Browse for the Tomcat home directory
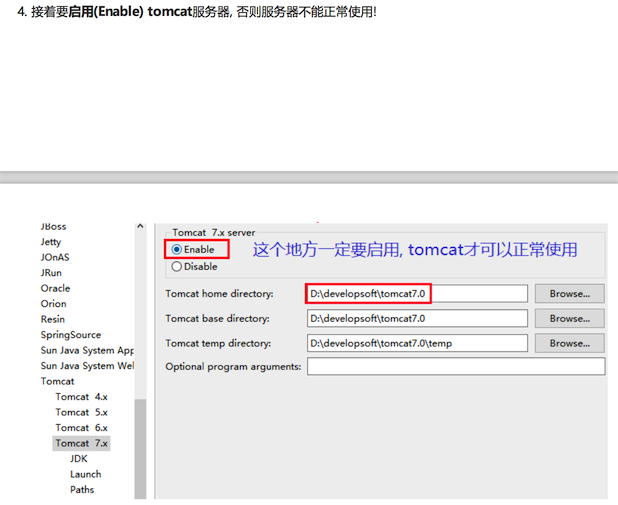 570,294
